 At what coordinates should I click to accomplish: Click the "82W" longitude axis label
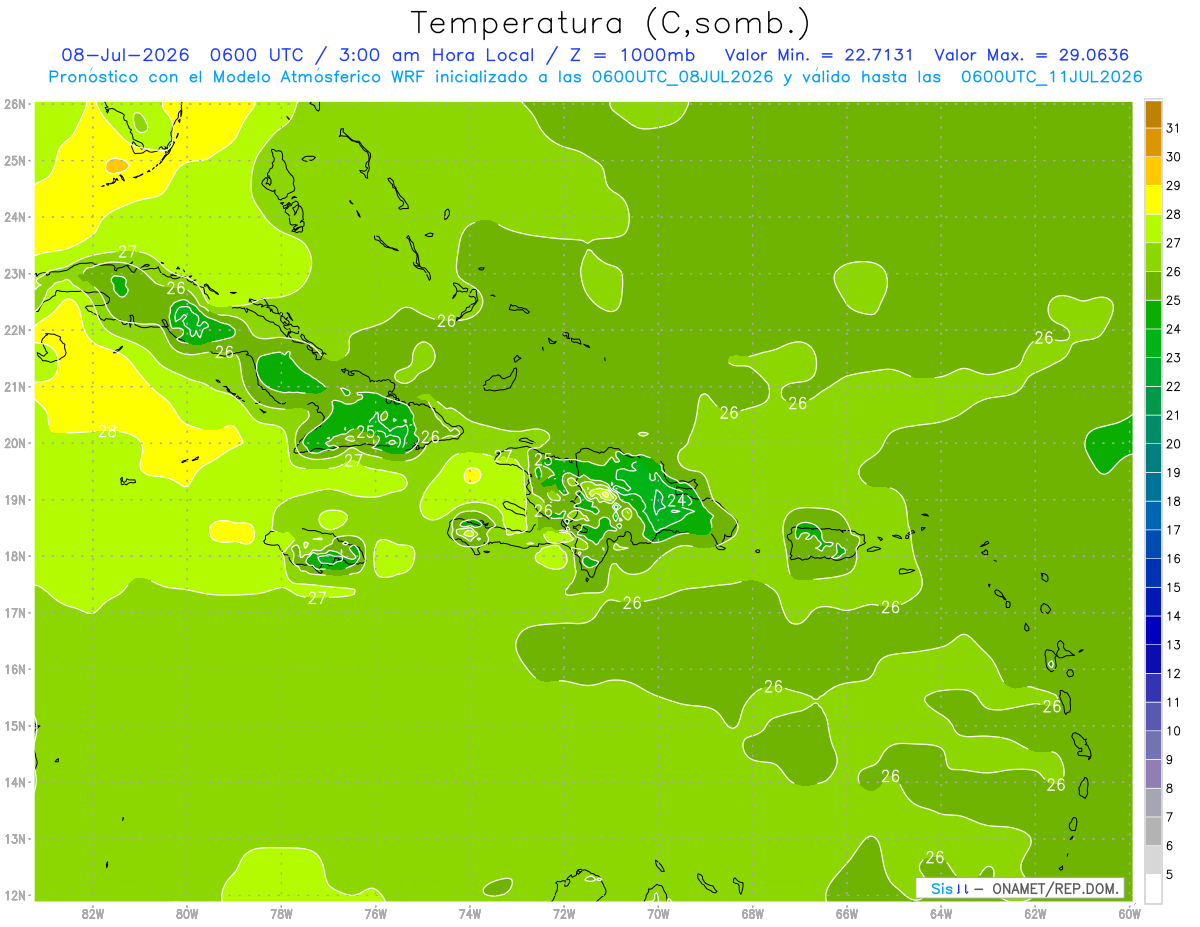coord(92,913)
